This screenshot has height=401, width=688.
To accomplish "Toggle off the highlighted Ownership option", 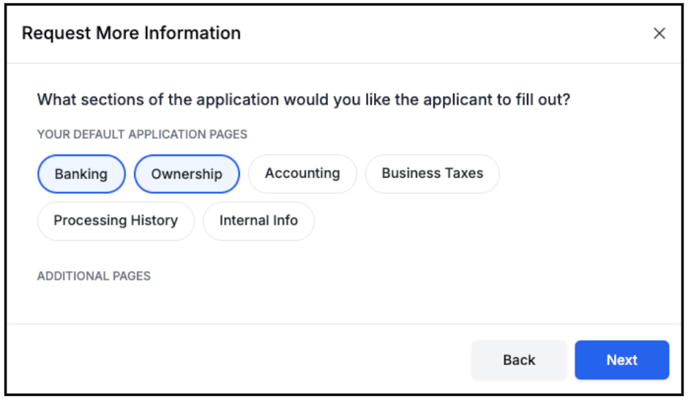I will 187,174.
